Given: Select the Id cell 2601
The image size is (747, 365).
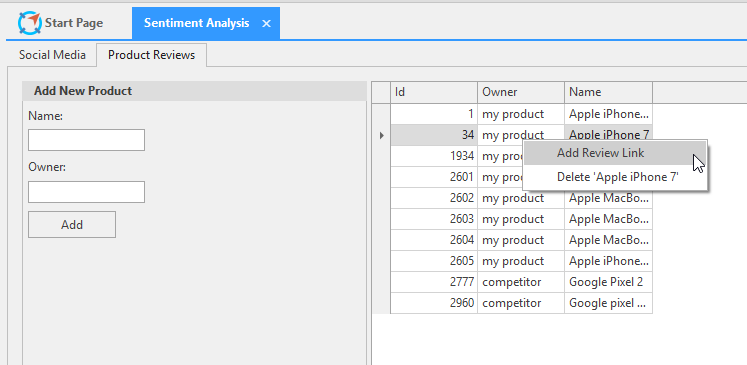Looking at the screenshot, I should [434, 177].
